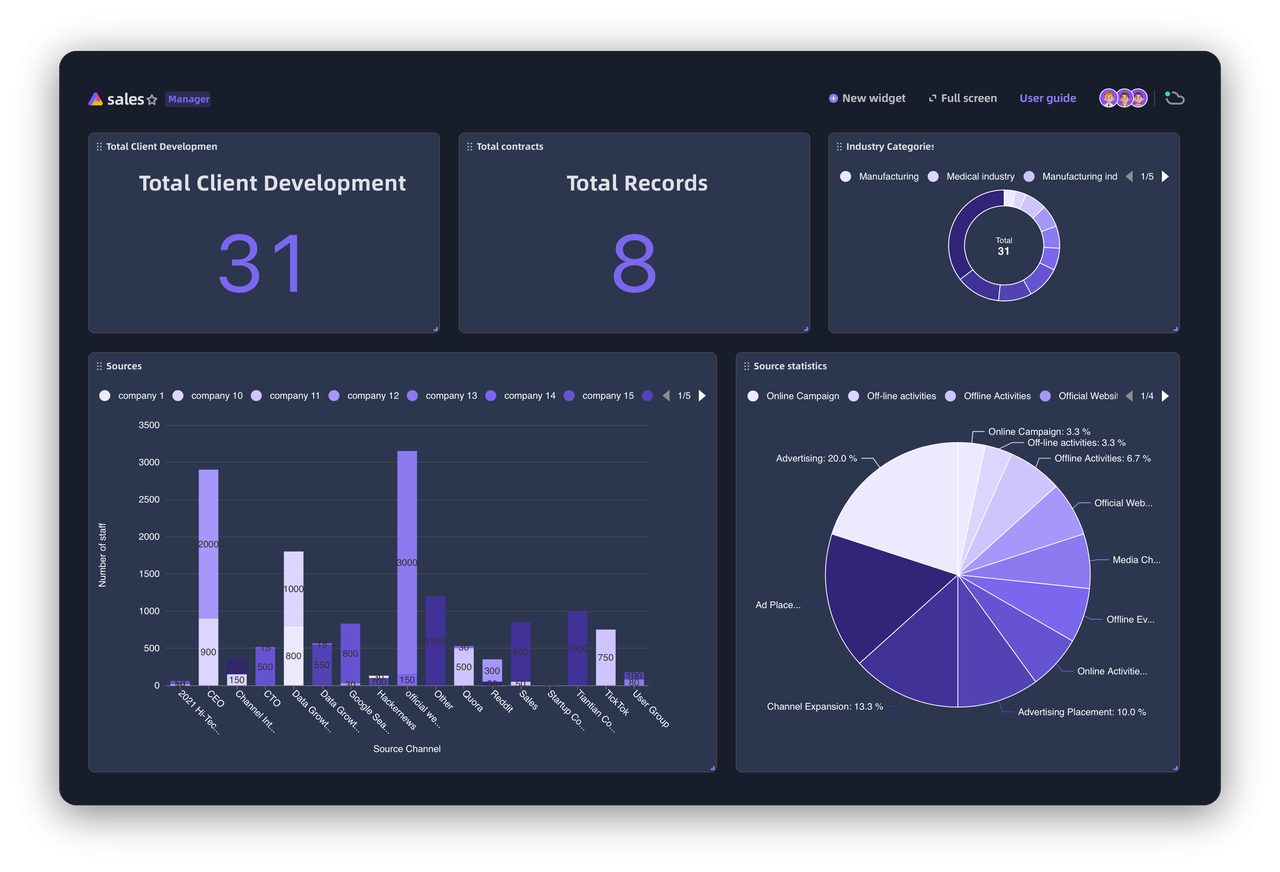Open the User guide link
This screenshot has height=872, width=1280.
pyautogui.click(x=1047, y=98)
